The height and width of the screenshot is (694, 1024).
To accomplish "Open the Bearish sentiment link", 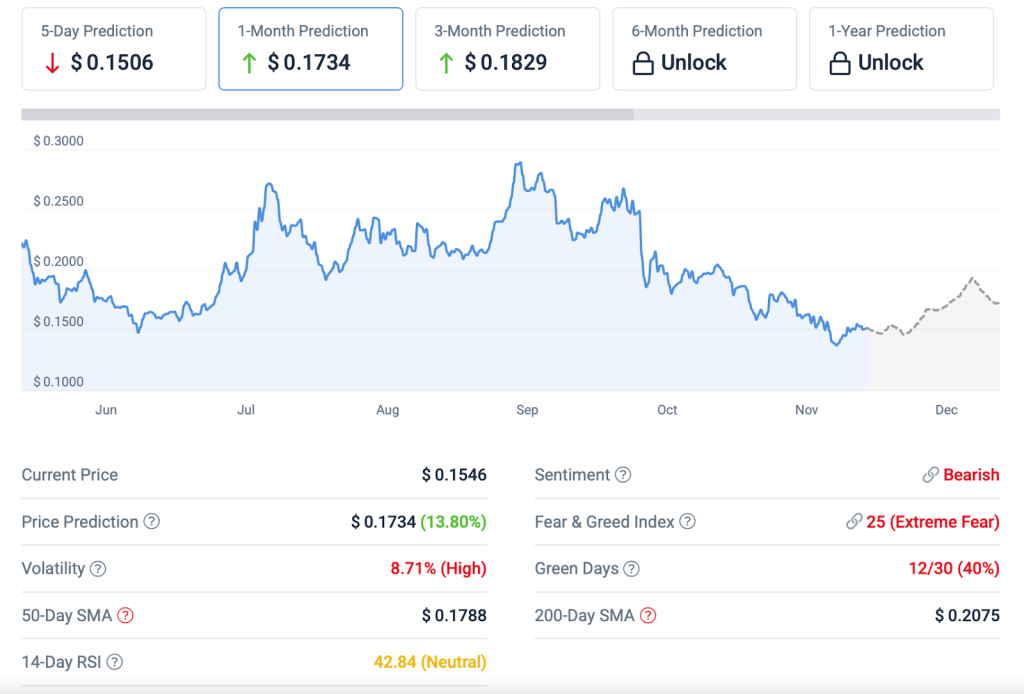I will (971, 475).
